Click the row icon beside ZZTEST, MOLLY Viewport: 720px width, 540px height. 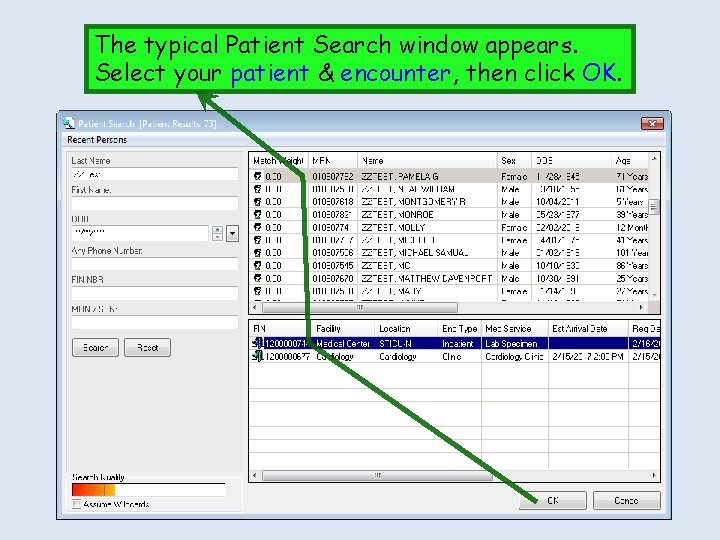[x=258, y=227]
